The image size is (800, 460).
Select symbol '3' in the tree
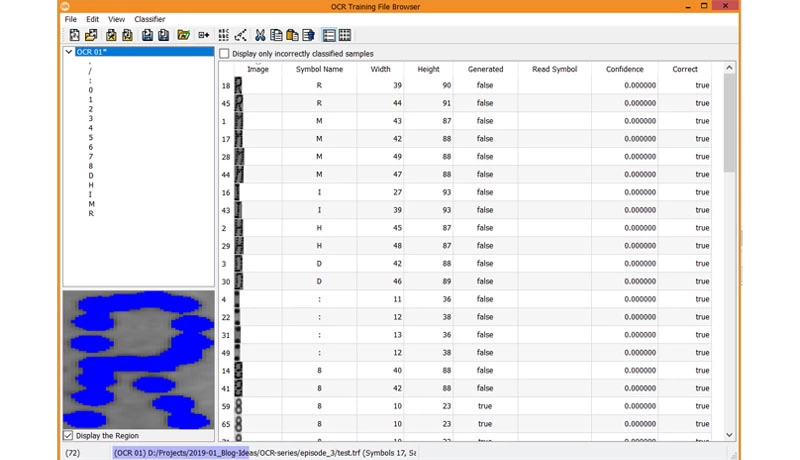[x=90, y=118]
